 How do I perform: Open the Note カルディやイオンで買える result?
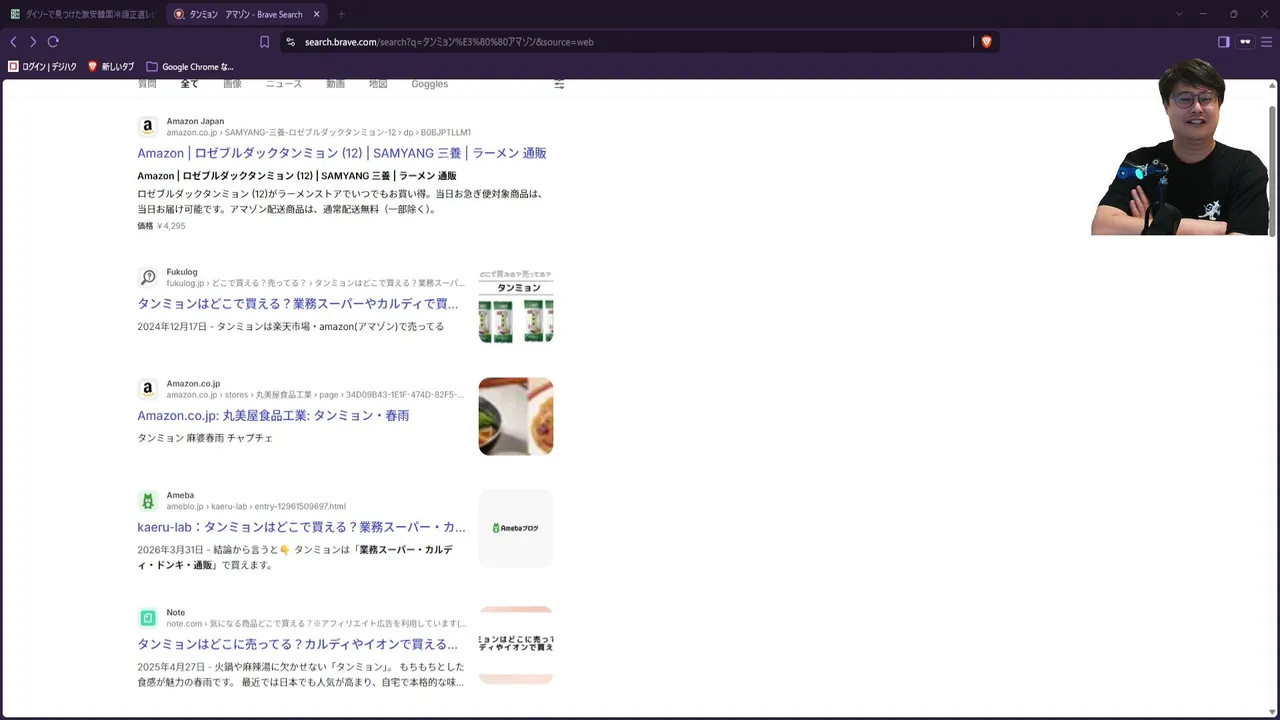298,644
